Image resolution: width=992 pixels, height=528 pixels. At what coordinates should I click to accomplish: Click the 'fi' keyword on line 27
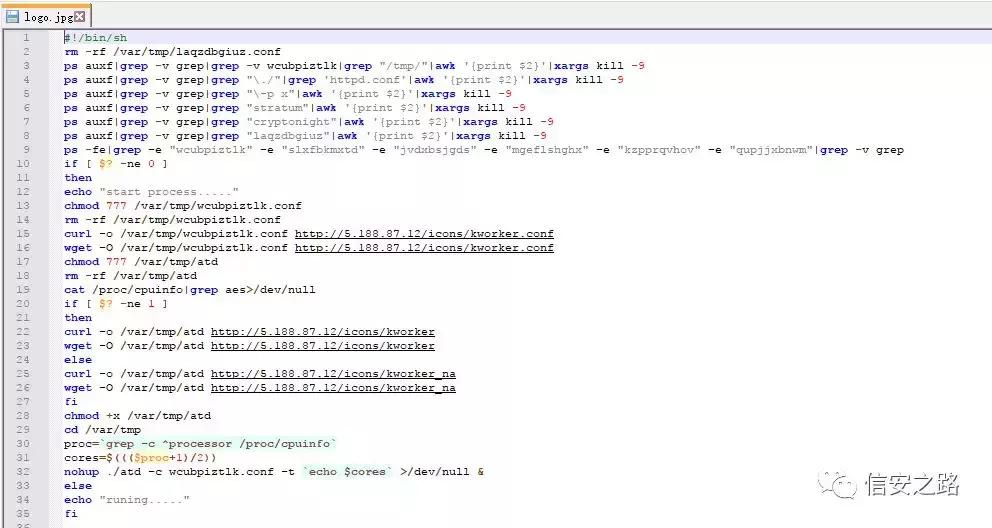pyautogui.click(x=71, y=402)
